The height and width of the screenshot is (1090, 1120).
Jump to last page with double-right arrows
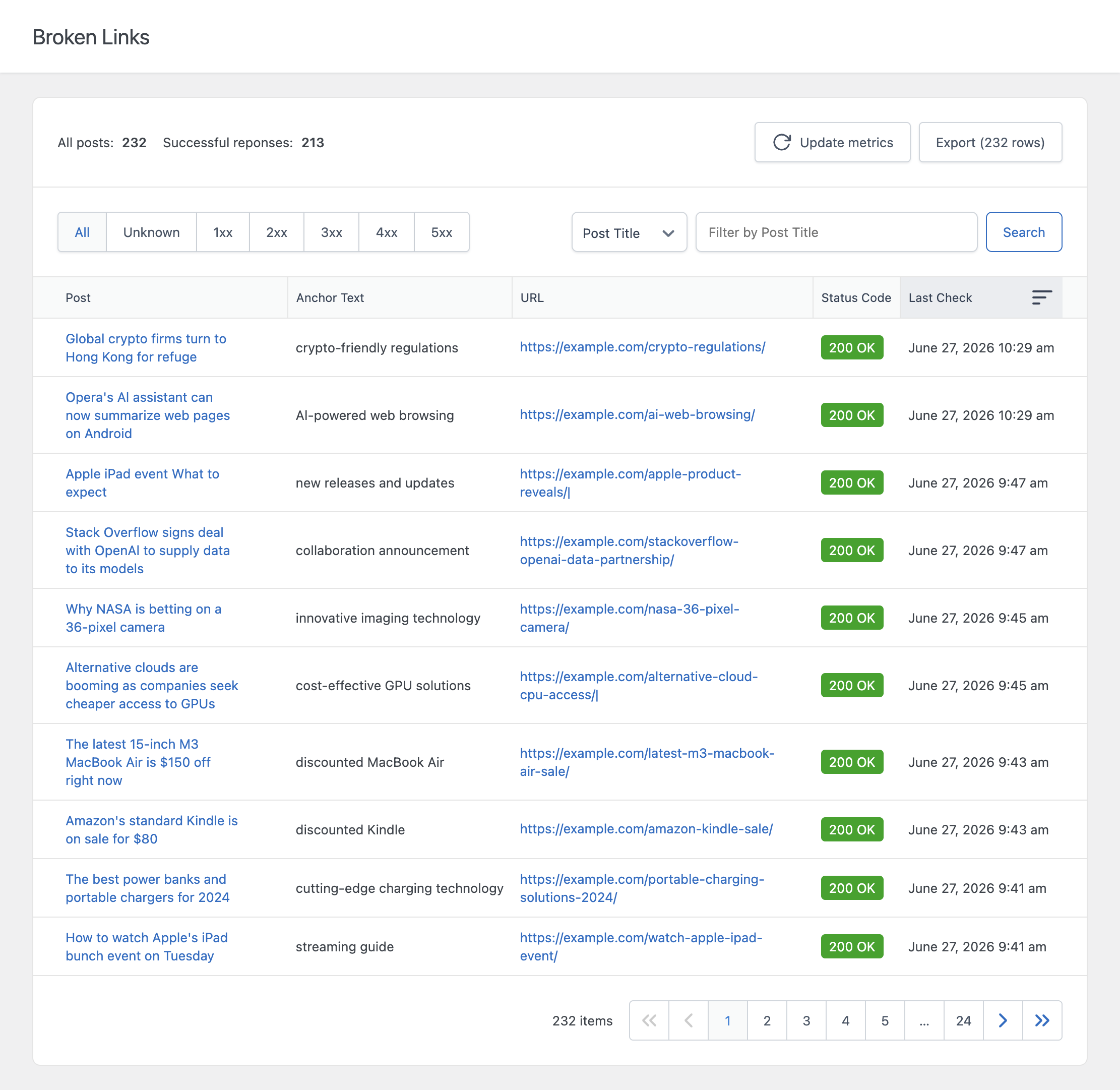[1042, 1020]
